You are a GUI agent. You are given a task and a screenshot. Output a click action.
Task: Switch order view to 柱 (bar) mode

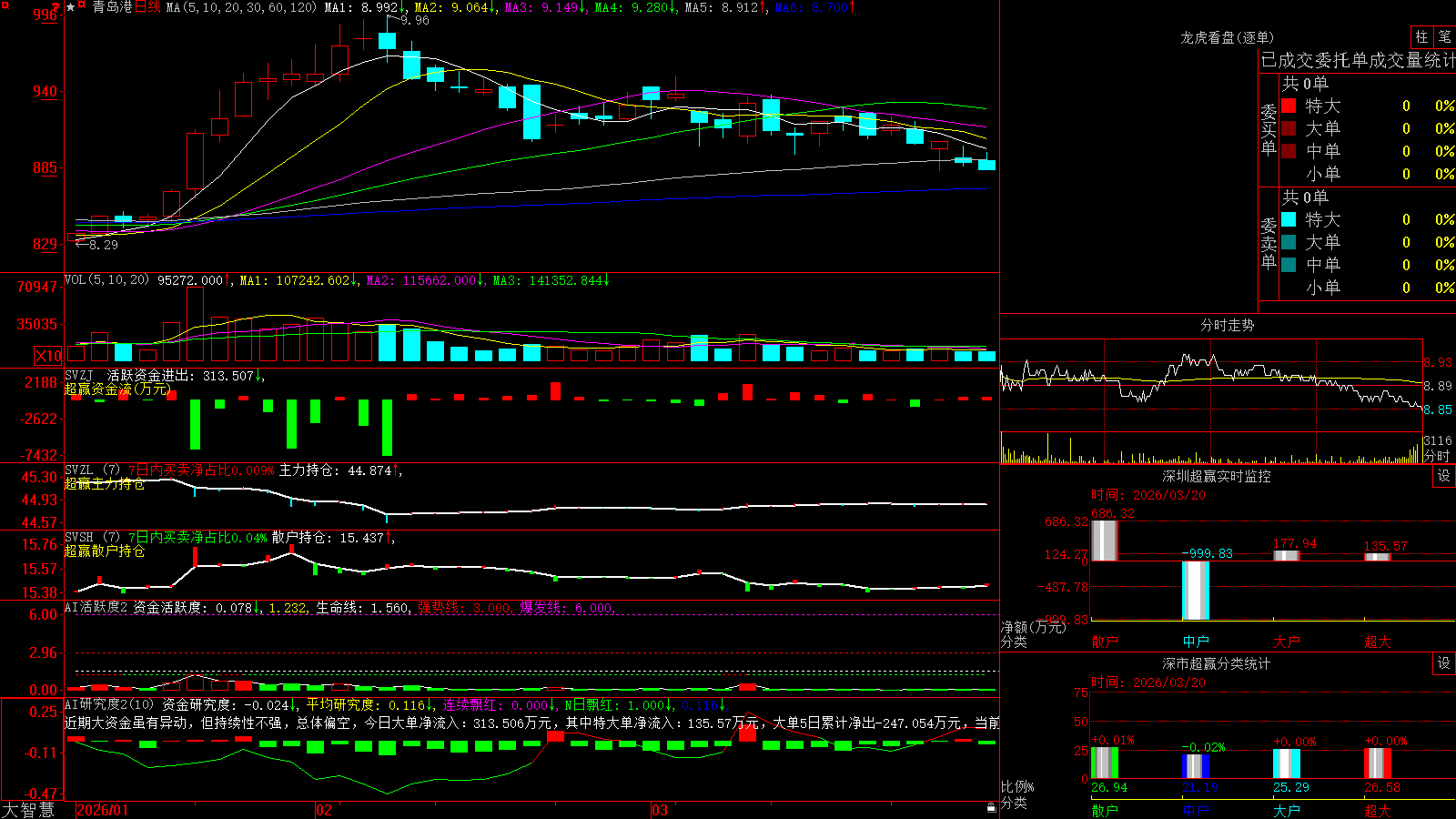point(1421,36)
